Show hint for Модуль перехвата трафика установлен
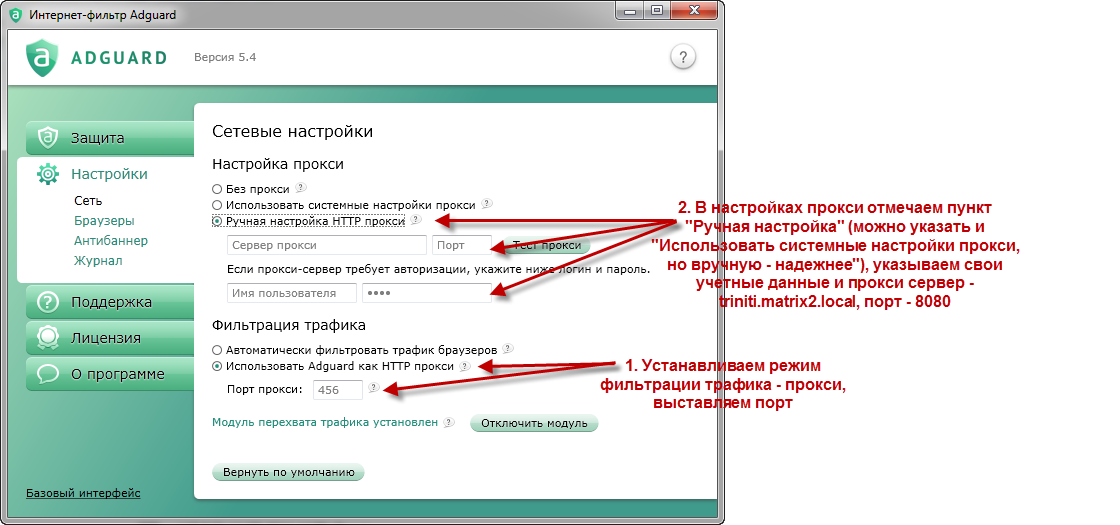The width and height of the screenshot is (1120, 525). pyautogui.click(x=449, y=422)
